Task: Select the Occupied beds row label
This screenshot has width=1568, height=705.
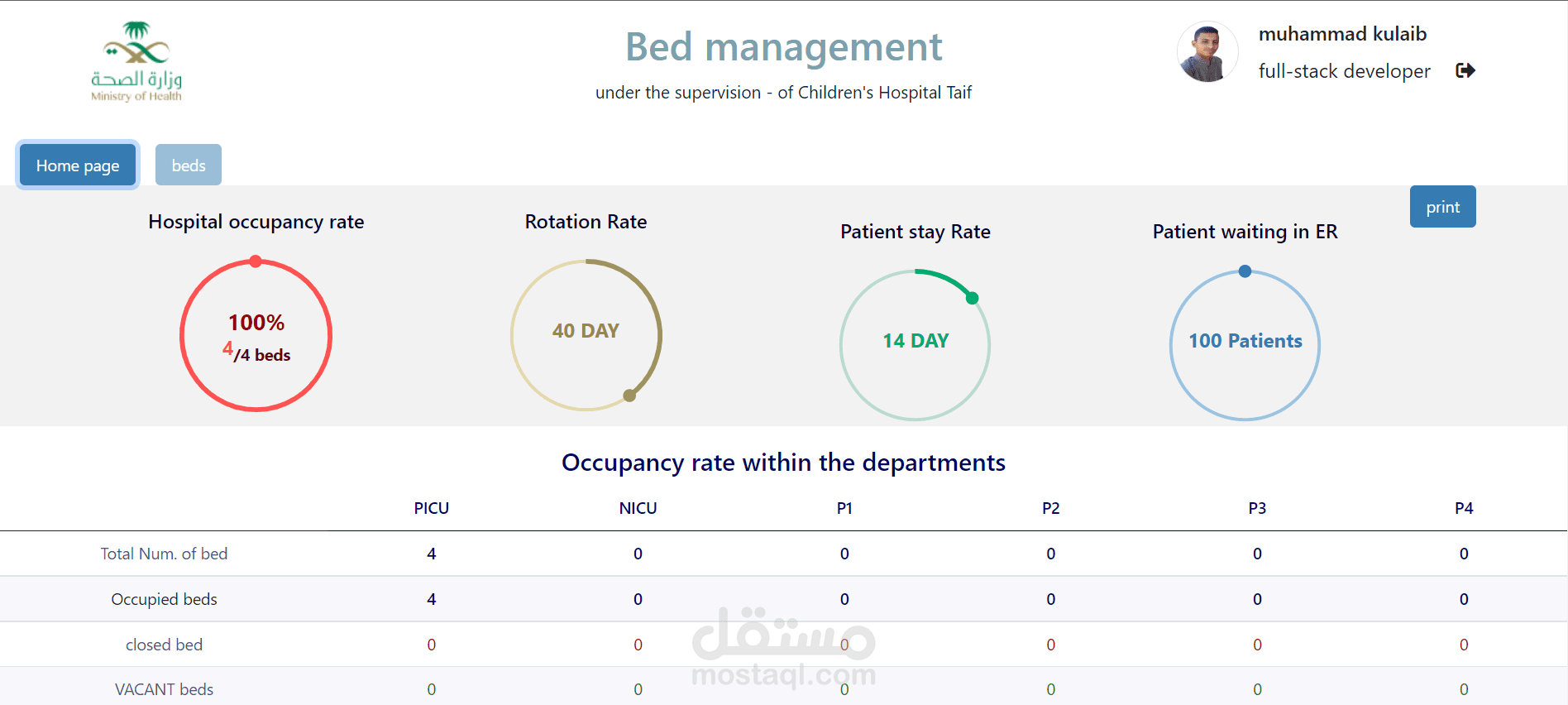Action: coord(164,599)
